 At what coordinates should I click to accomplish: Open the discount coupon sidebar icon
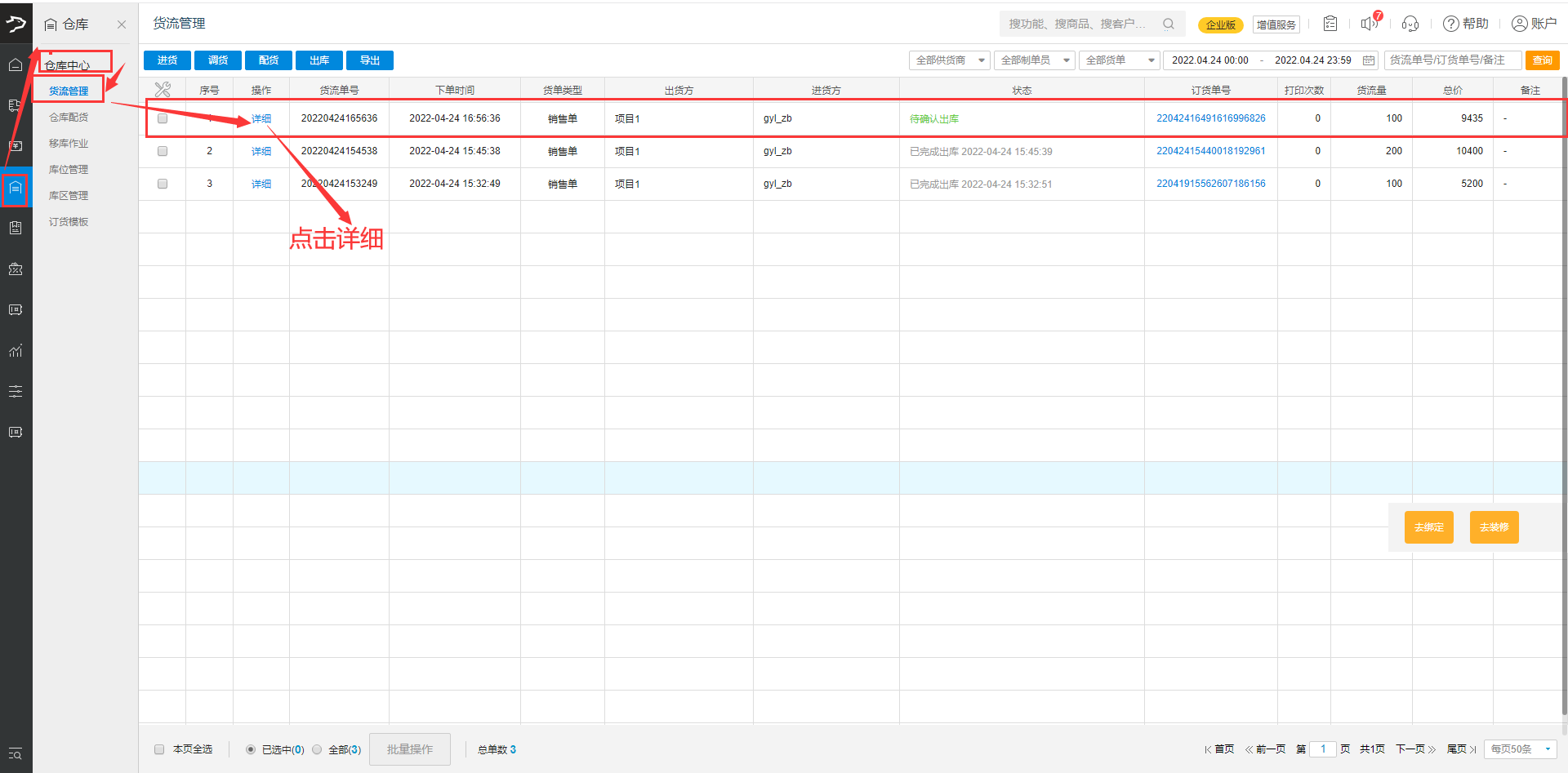16,269
